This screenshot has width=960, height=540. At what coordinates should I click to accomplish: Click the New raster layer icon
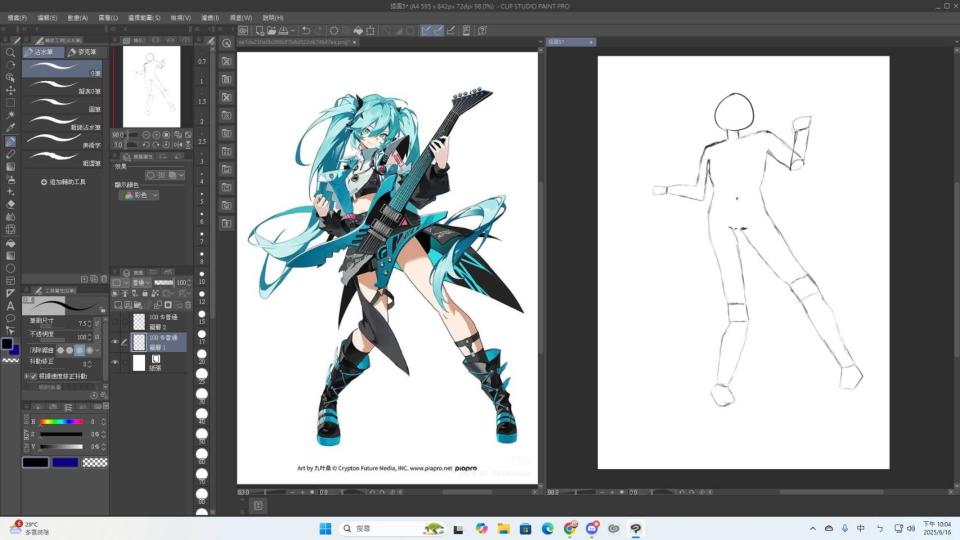(x=118, y=305)
